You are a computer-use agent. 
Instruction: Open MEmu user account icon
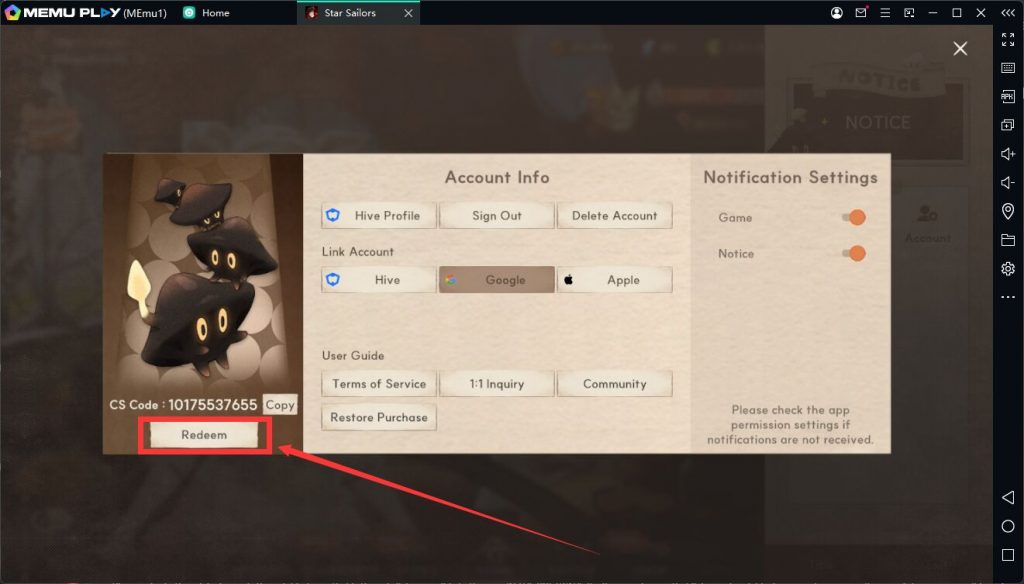click(837, 12)
